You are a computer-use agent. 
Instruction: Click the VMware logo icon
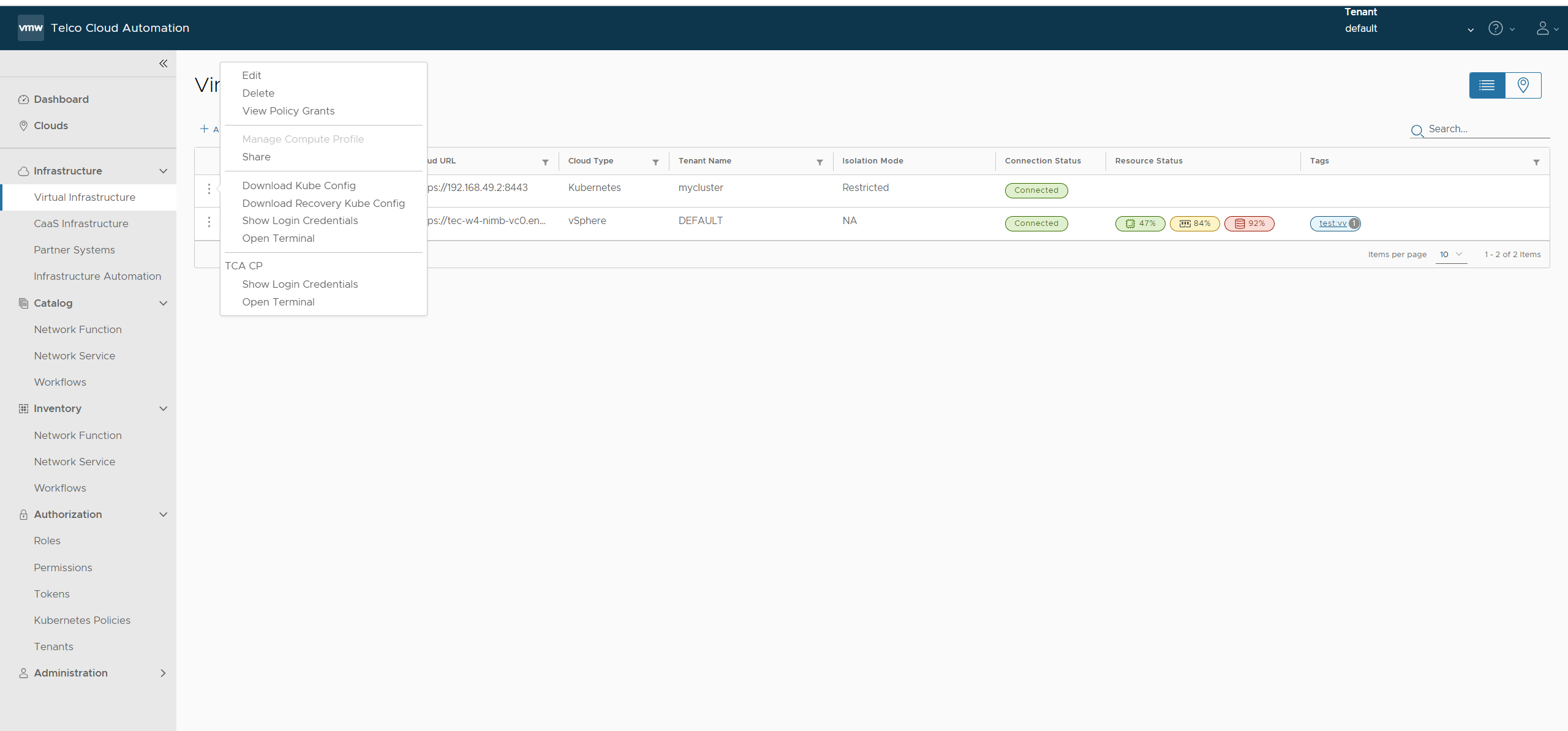coord(31,28)
